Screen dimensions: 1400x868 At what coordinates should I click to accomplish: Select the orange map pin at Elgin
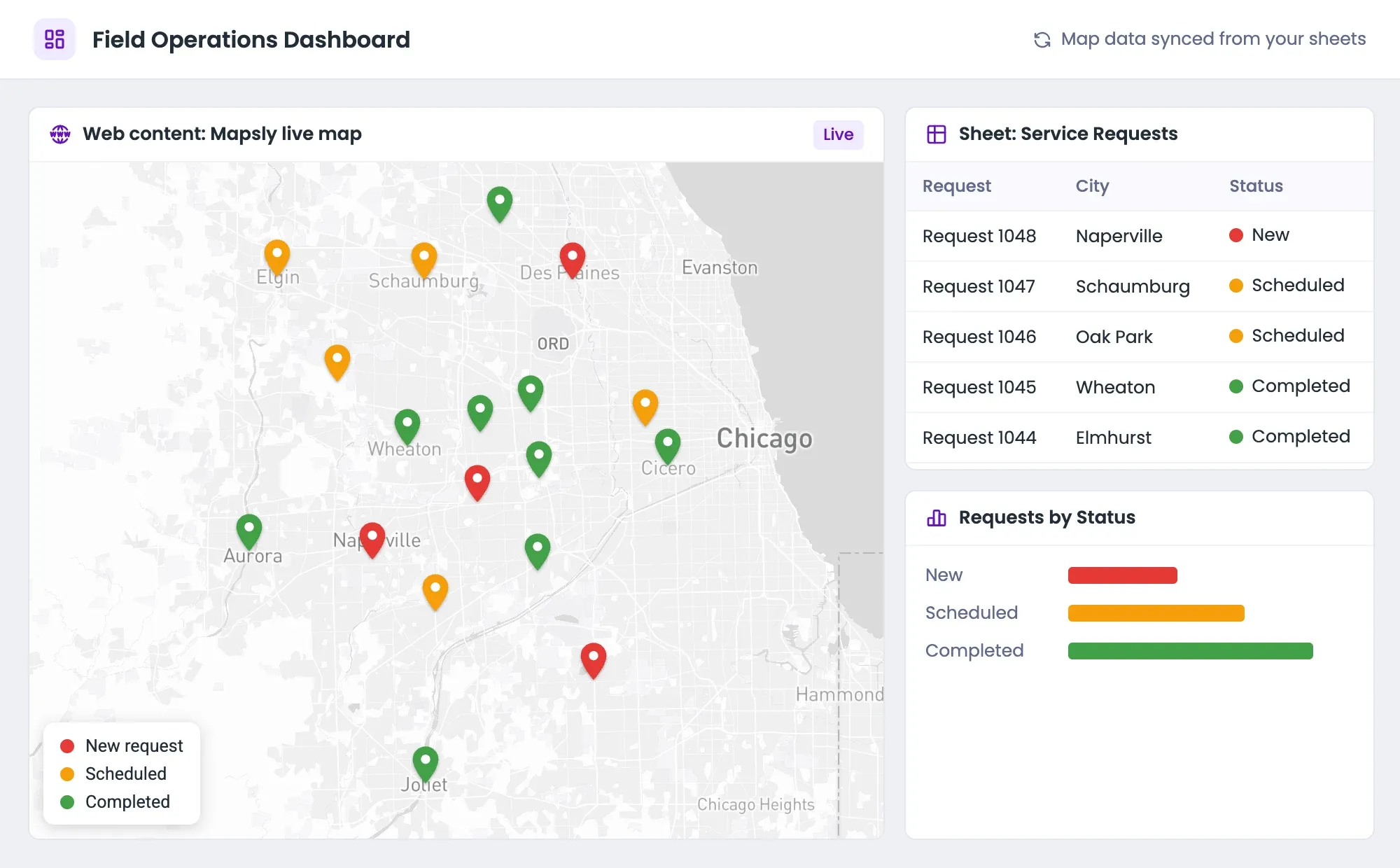[x=277, y=257]
